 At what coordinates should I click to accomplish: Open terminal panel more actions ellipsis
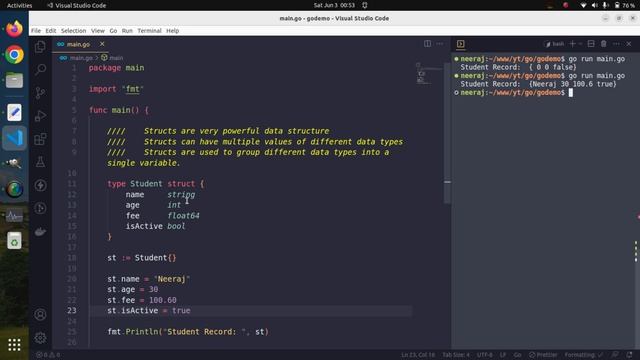[x=616, y=44]
